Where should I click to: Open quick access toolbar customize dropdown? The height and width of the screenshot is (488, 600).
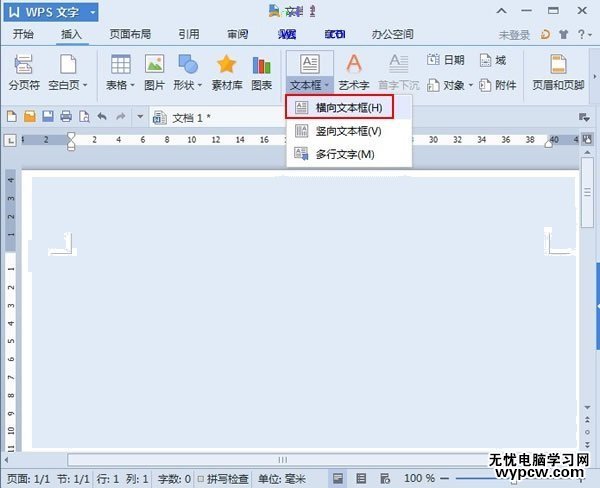pyautogui.click(x=140, y=116)
